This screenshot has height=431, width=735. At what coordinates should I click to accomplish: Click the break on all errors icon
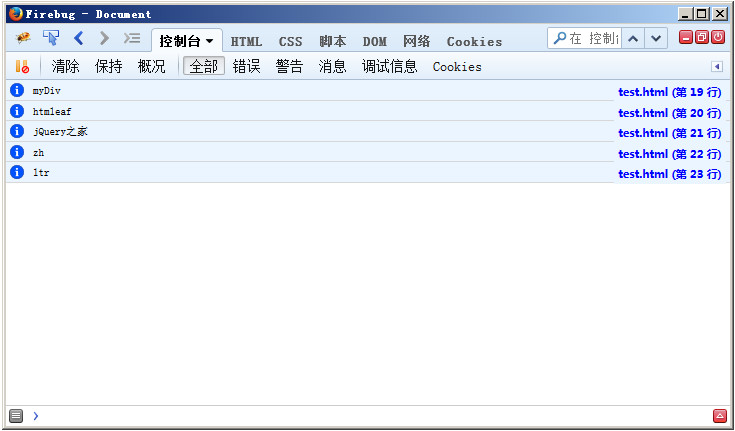(x=22, y=67)
